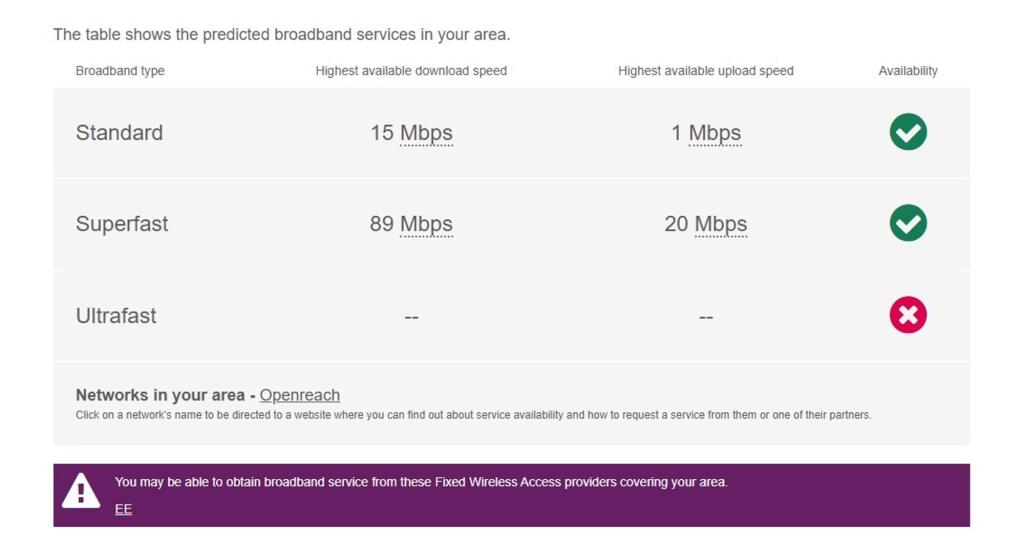The width and height of the screenshot is (1024, 544).
Task: Open the Openreach network link
Action: [x=300, y=395]
